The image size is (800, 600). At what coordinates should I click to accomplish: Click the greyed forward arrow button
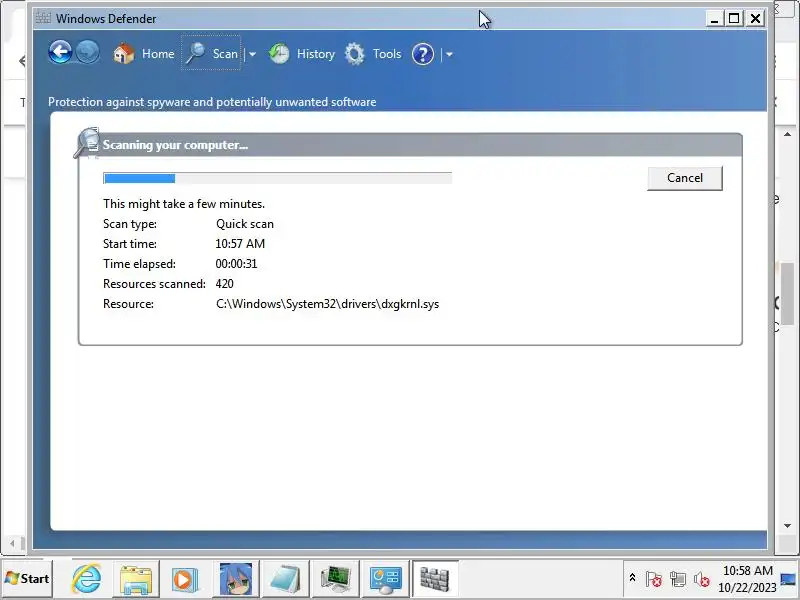click(x=88, y=53)
